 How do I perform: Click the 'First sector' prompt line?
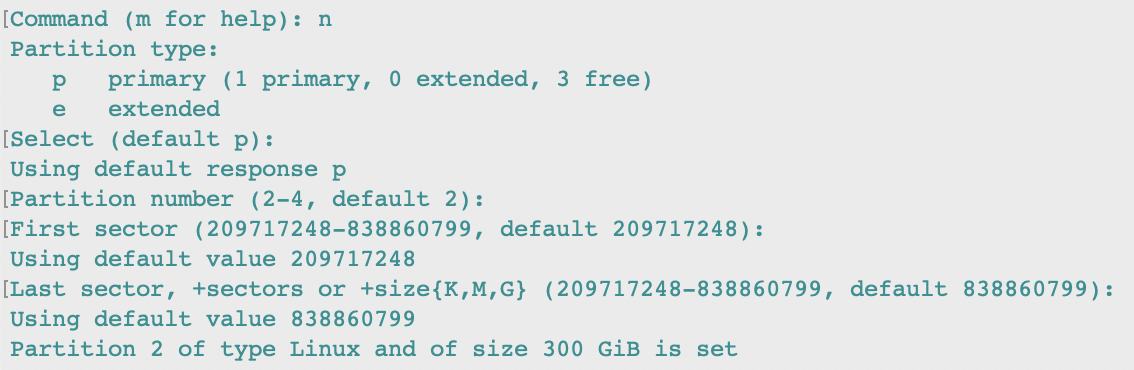[x=387, y=230]
